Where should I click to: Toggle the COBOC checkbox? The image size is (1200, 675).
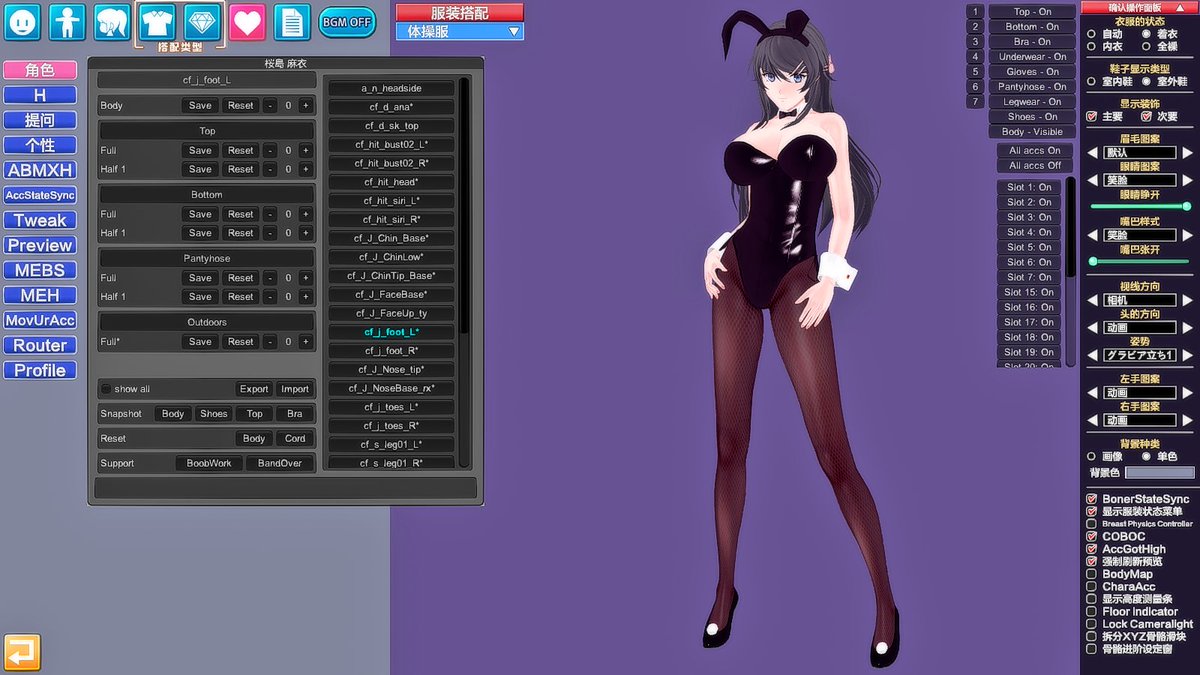pos(1092,537)
